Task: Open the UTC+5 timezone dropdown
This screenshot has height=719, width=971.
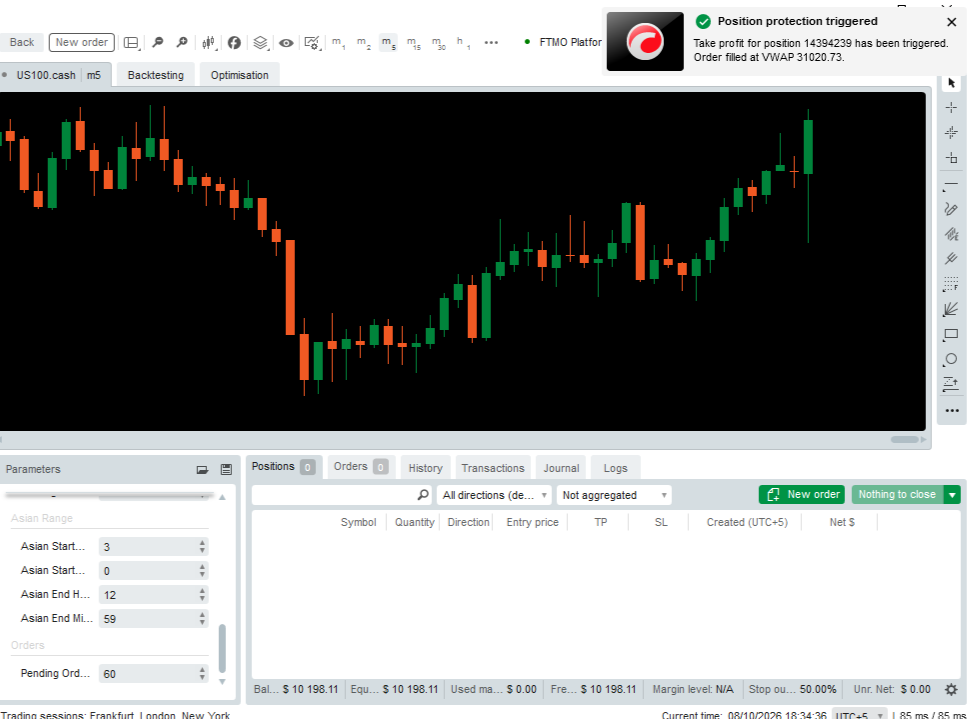Action: point(860,715)
